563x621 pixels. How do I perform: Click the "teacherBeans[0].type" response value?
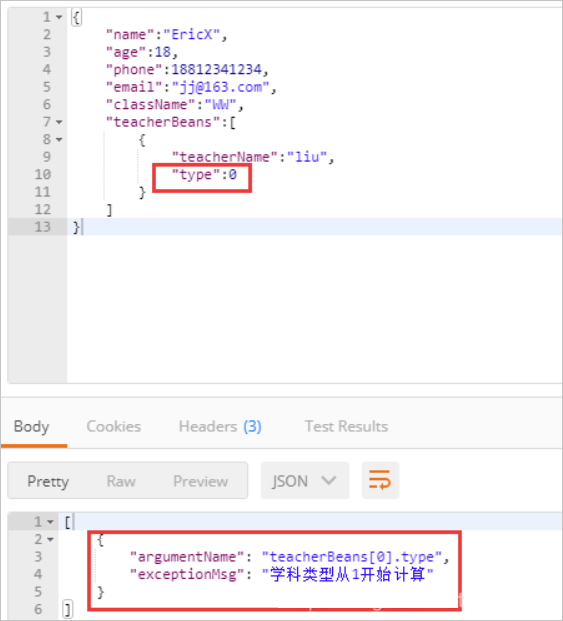[x=352, y=557]
